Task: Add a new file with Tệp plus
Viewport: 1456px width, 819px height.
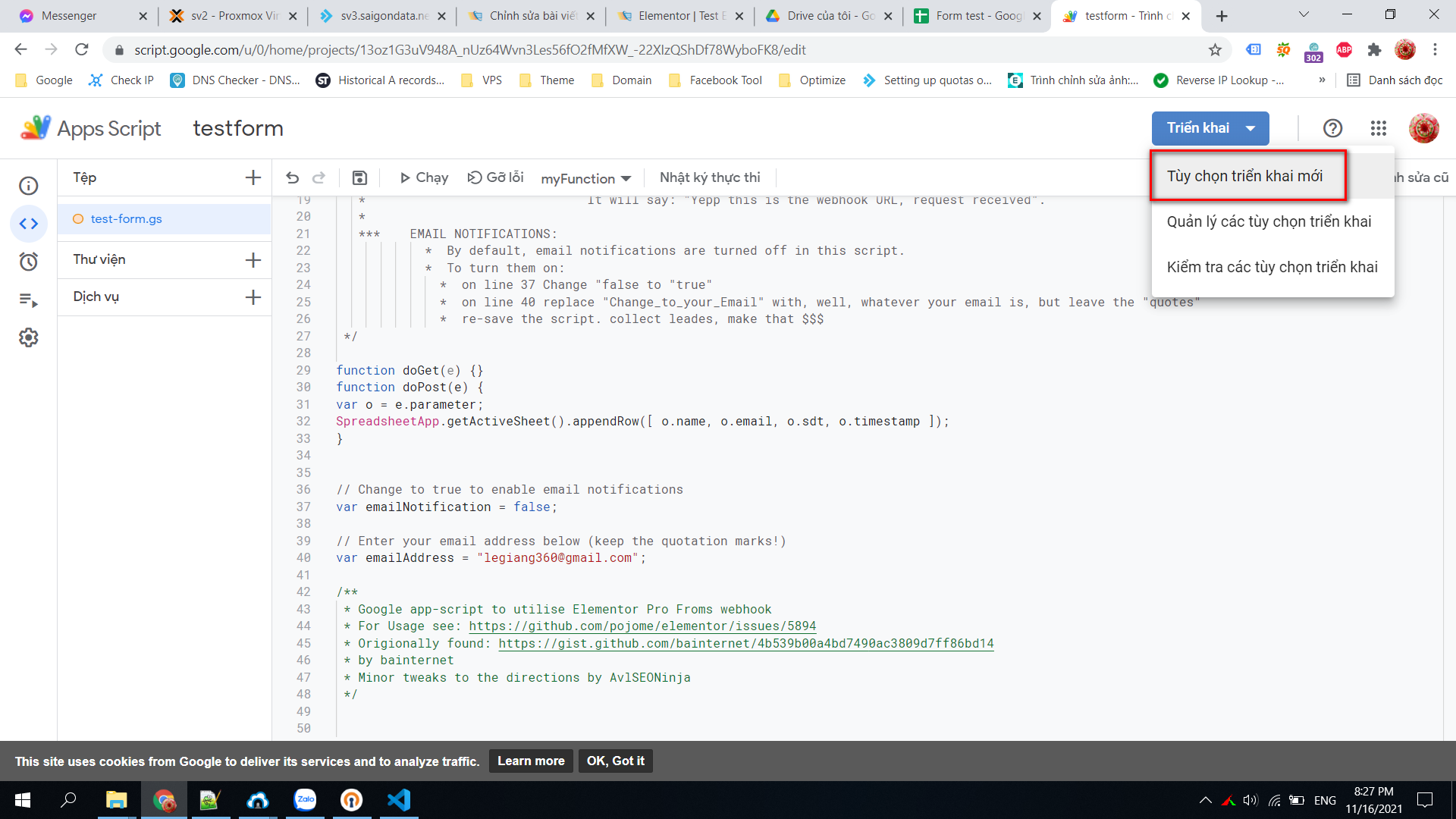Action: (x=253, y=177)
